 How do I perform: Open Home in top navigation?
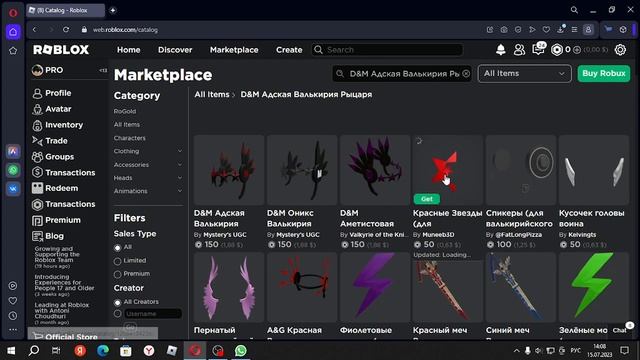[129, 50]
